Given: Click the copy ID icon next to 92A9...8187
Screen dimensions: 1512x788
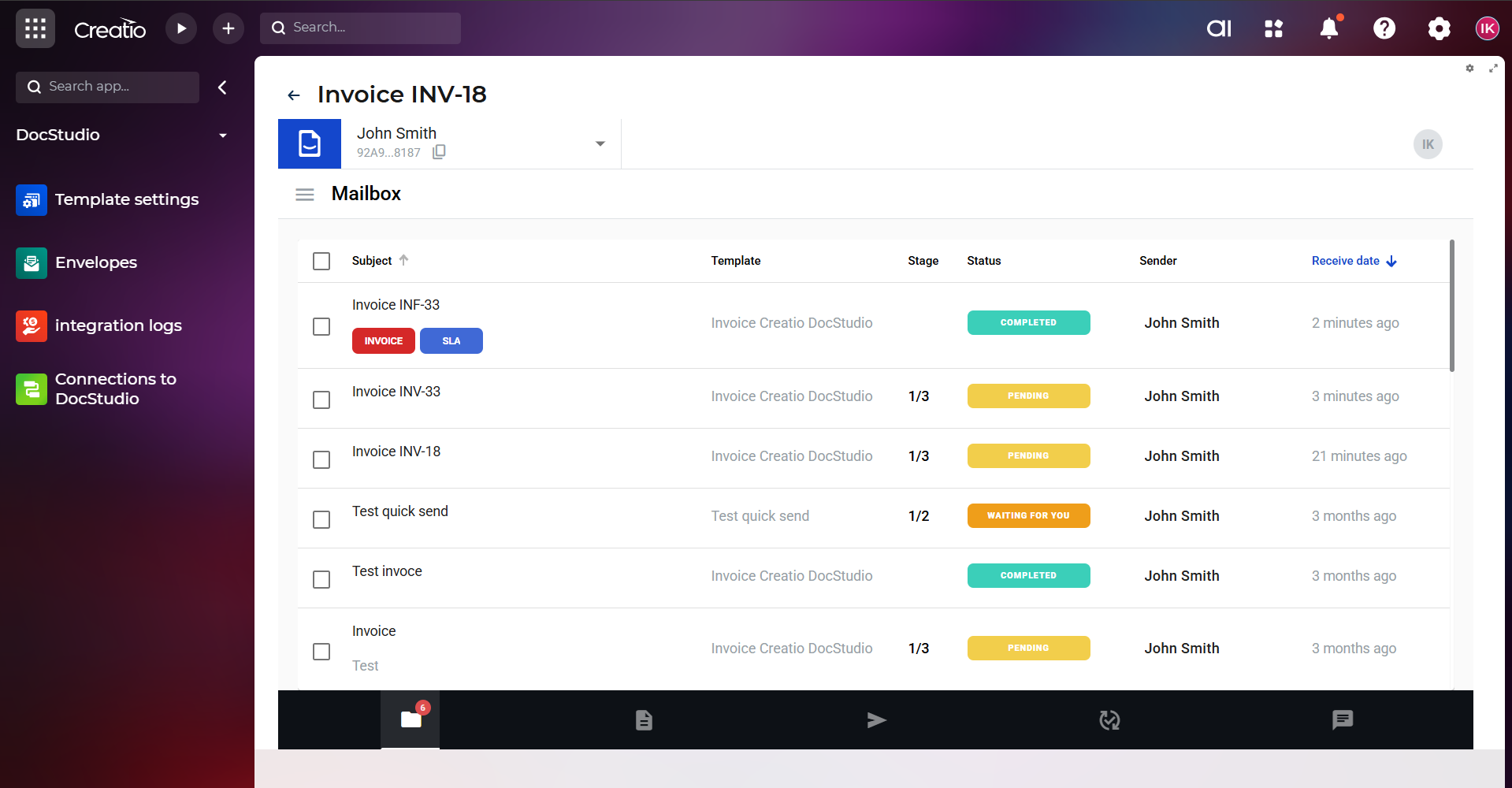Looking at the screenshot, I should click(439, 152).
